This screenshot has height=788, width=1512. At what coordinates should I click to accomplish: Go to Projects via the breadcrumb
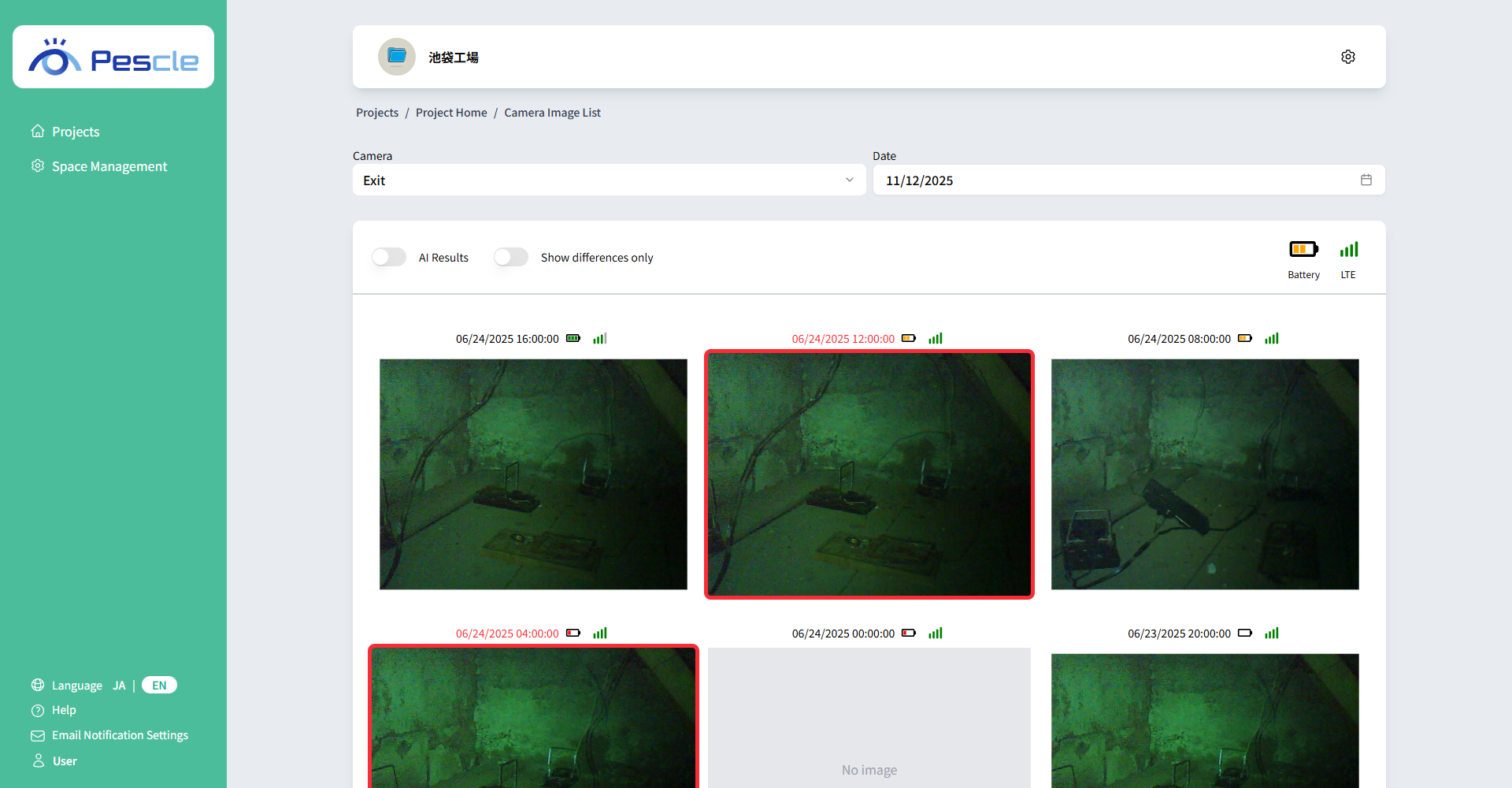click(x=377, y=112)
